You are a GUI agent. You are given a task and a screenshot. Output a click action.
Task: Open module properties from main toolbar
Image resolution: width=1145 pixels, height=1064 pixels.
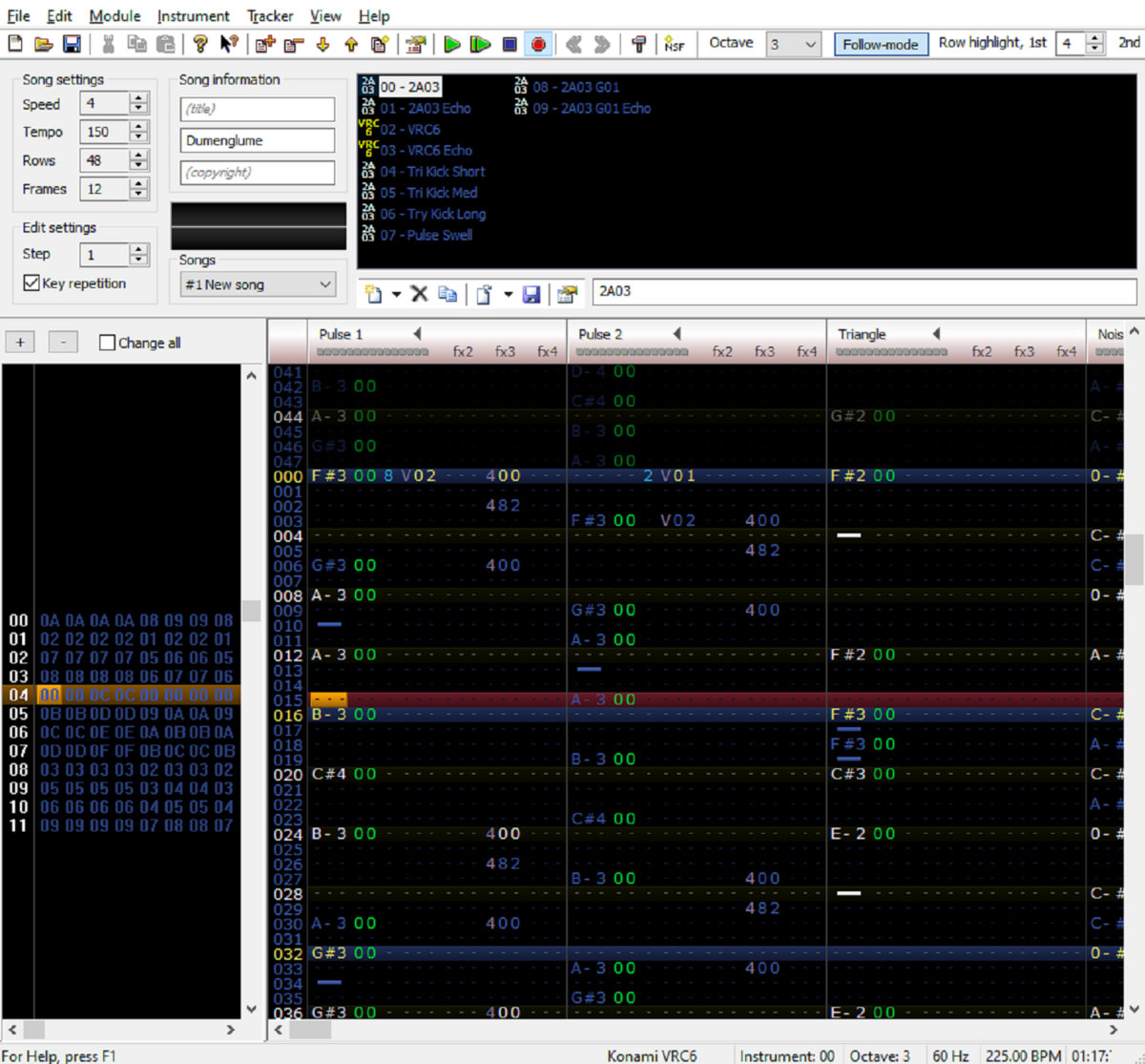pos(415,44)
